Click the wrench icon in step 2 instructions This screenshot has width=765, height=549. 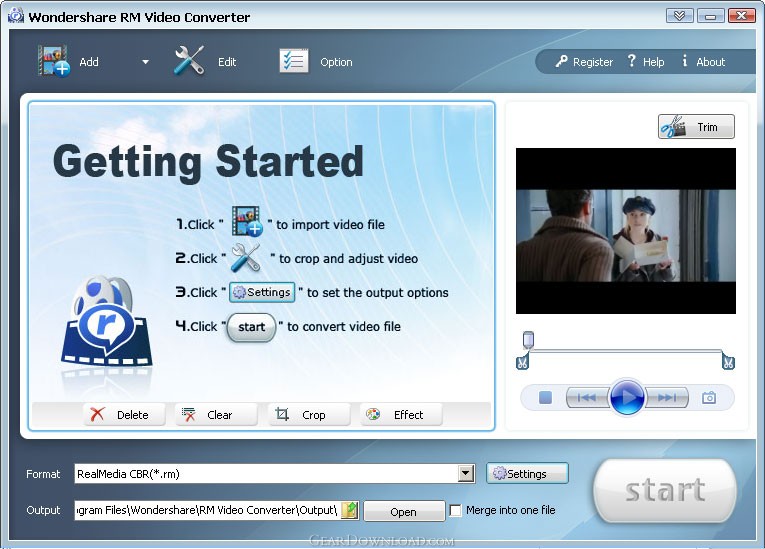245,257
